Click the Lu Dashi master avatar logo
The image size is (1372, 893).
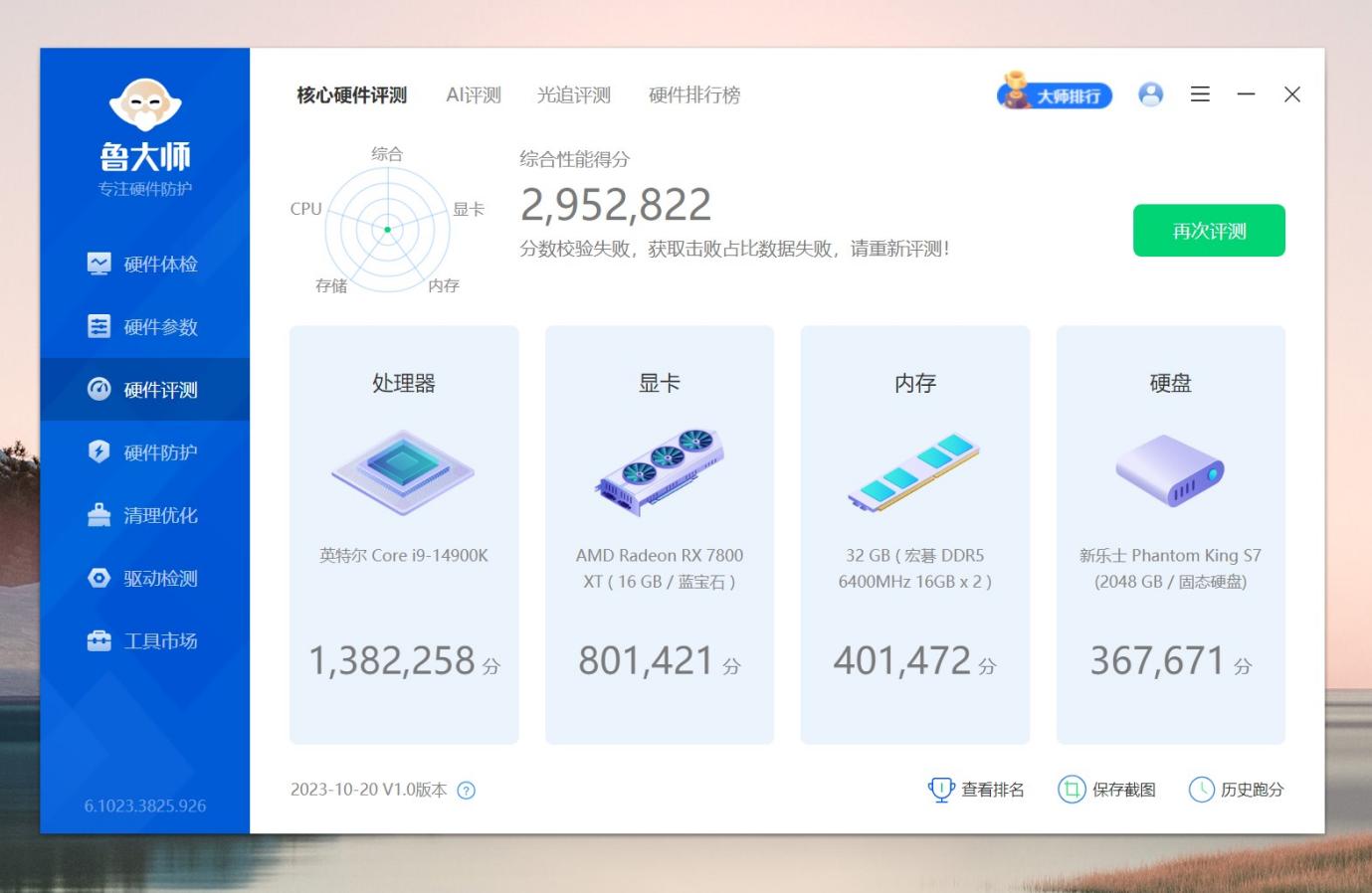145,104
